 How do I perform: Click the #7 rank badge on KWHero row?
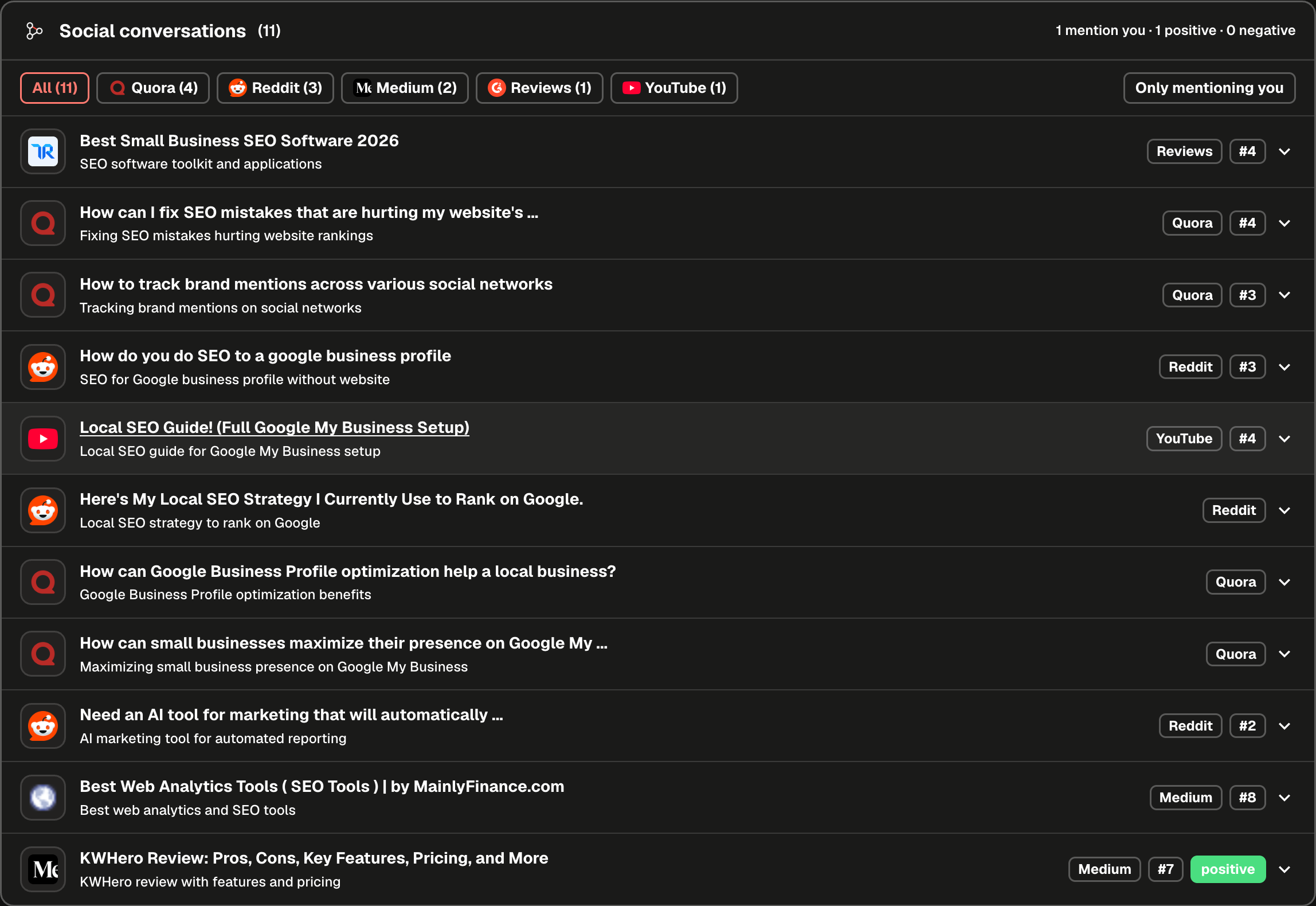pyautogui.click(x=1165, y=869)
